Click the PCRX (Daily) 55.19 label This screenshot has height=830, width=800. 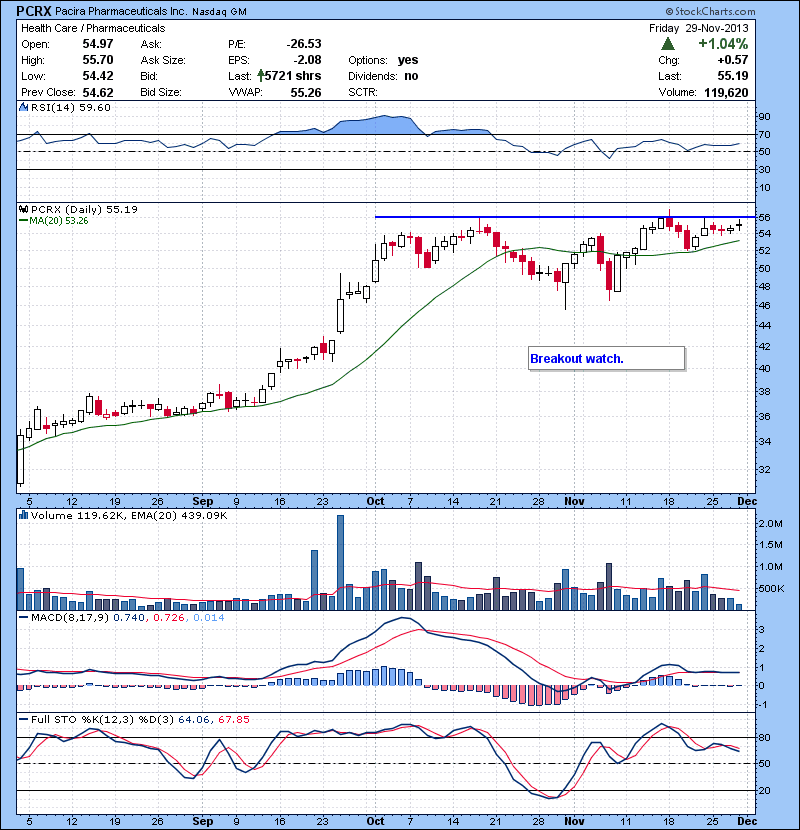84,210
